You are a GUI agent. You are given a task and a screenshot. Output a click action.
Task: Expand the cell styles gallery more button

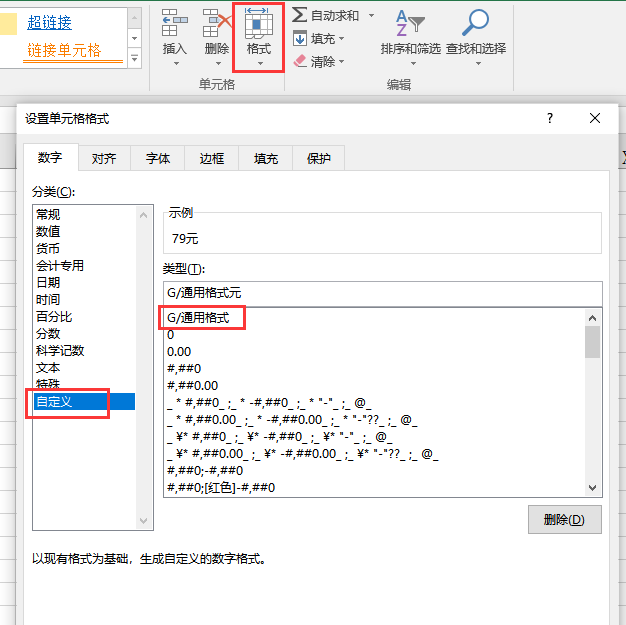coord(135,59)
